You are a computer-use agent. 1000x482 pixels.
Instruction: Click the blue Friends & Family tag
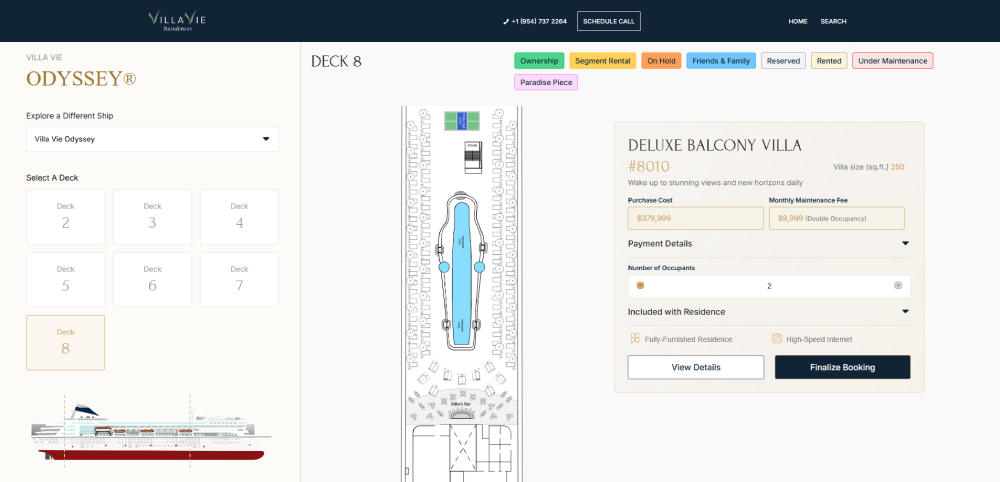[721, 61]
